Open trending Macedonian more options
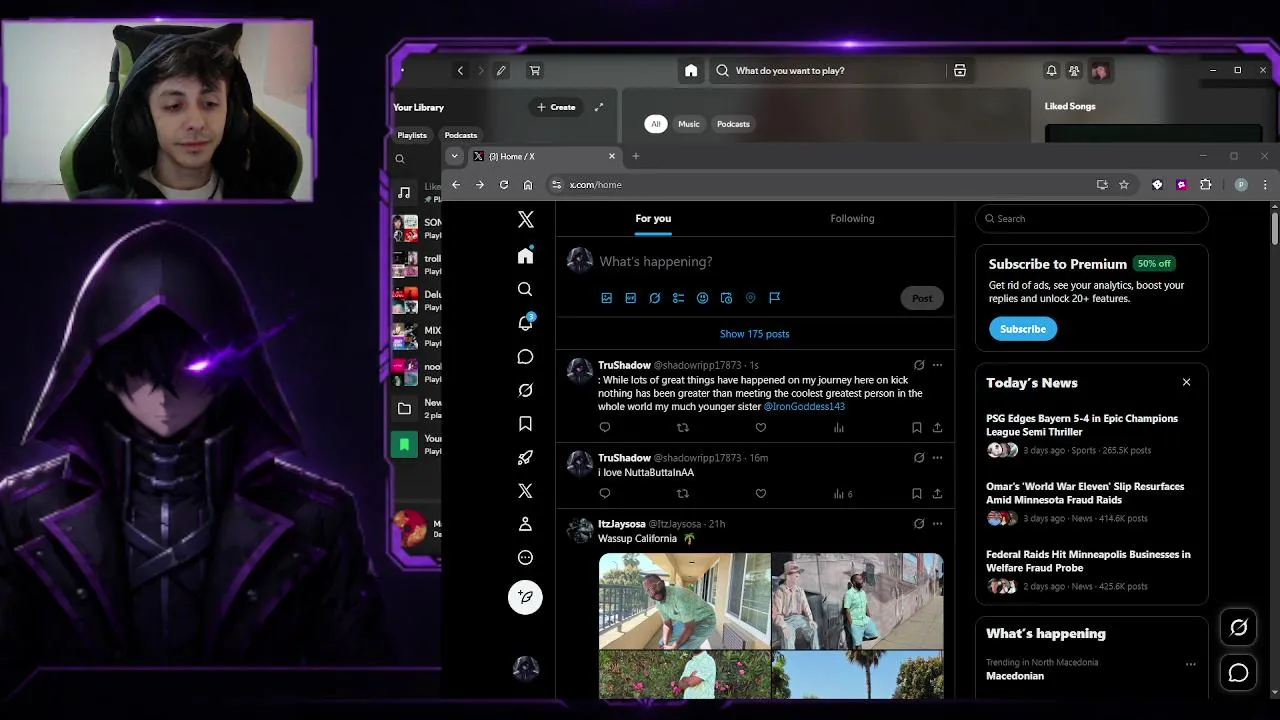This screenshot has height=720, width=1280. pyautogui.click(x=1190, y=664)
